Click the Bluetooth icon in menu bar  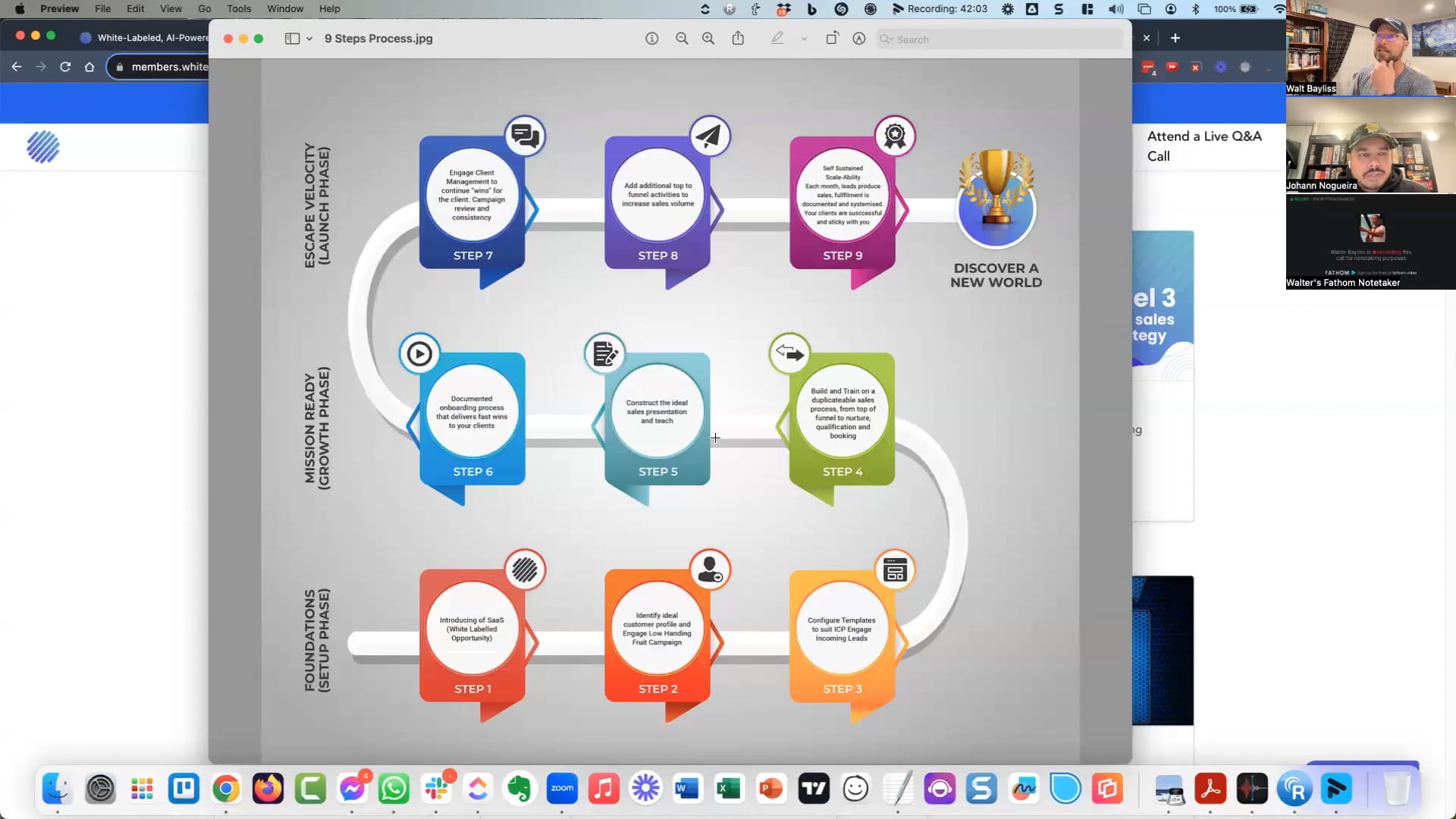pos(1196,8)
